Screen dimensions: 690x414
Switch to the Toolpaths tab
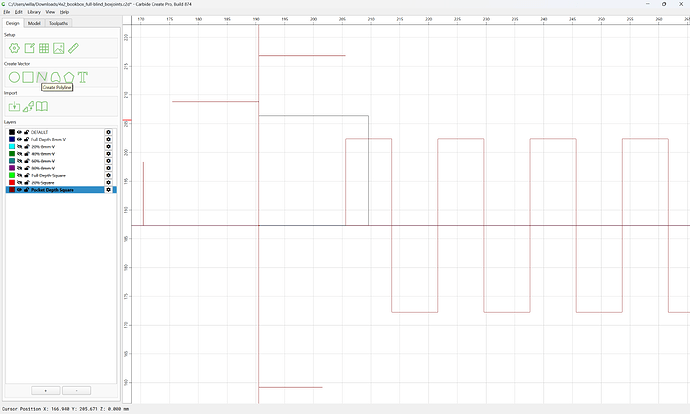point(58,23)
